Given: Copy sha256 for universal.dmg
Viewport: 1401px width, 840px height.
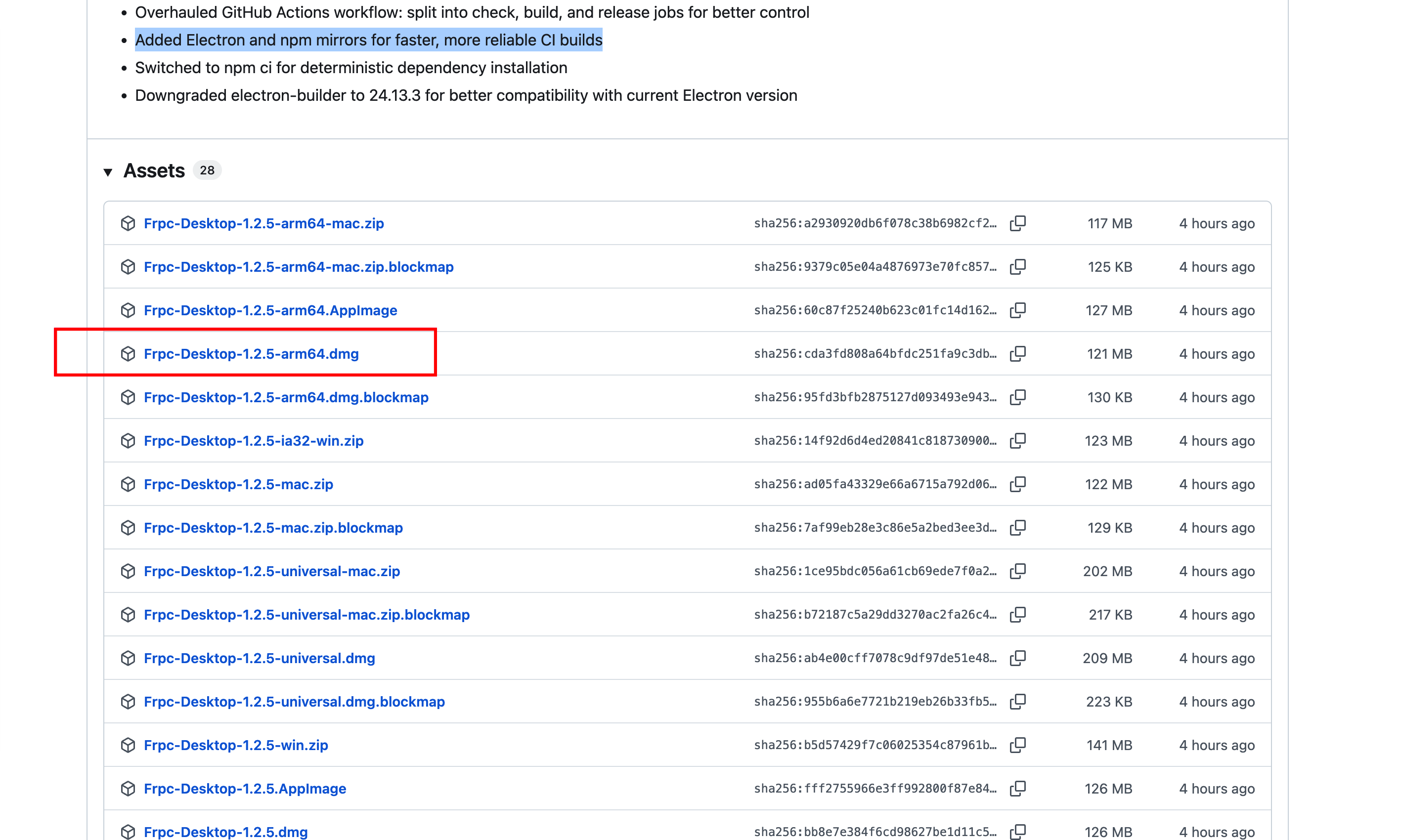Looking at the screenshot, I should click(1017, 658).
